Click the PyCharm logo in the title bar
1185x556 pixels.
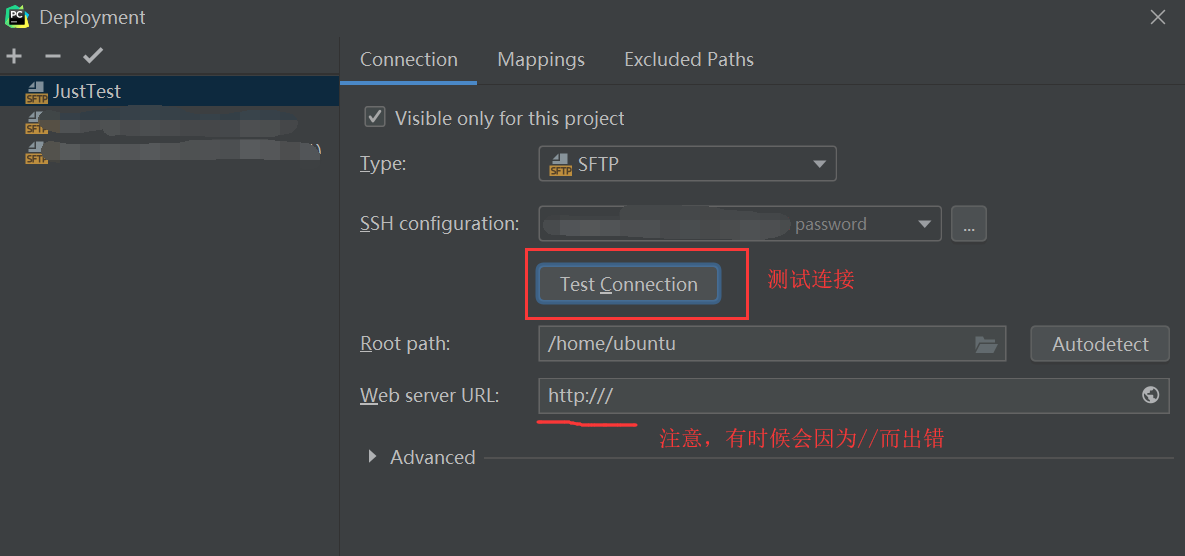click(x=17, y=16)
